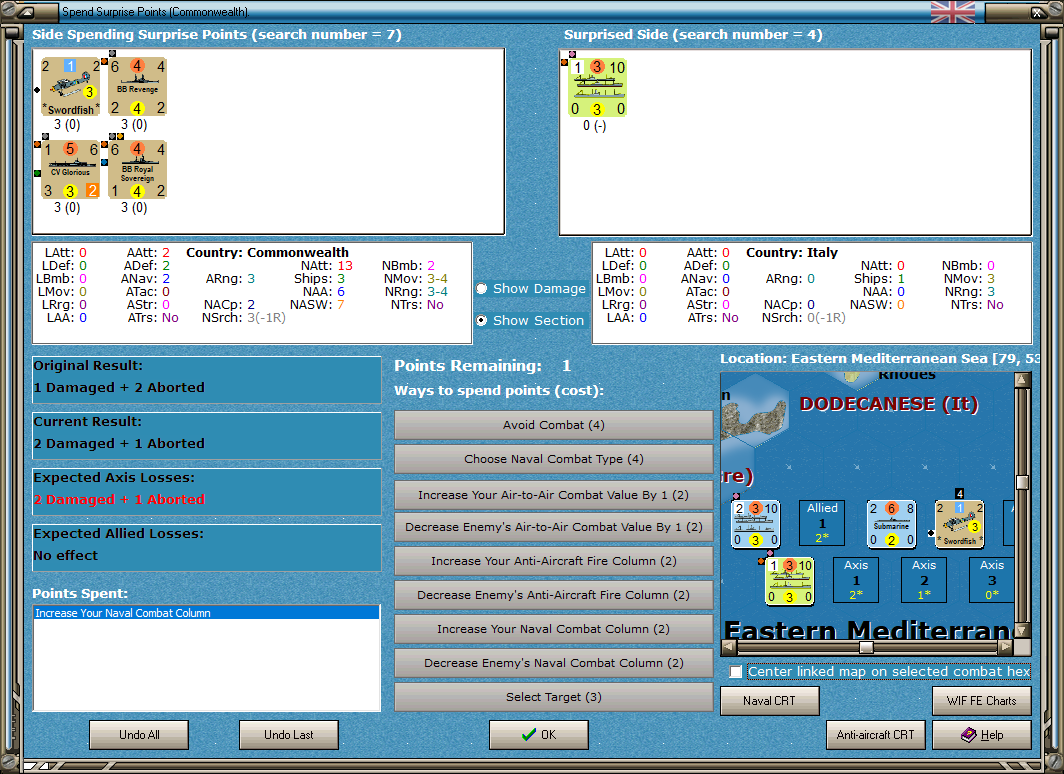Image resolution: width=1064 pixels, height=774 pixels.
Task: Click the map horizontal scrollbar thumb
Action: (x=866, y=647)
